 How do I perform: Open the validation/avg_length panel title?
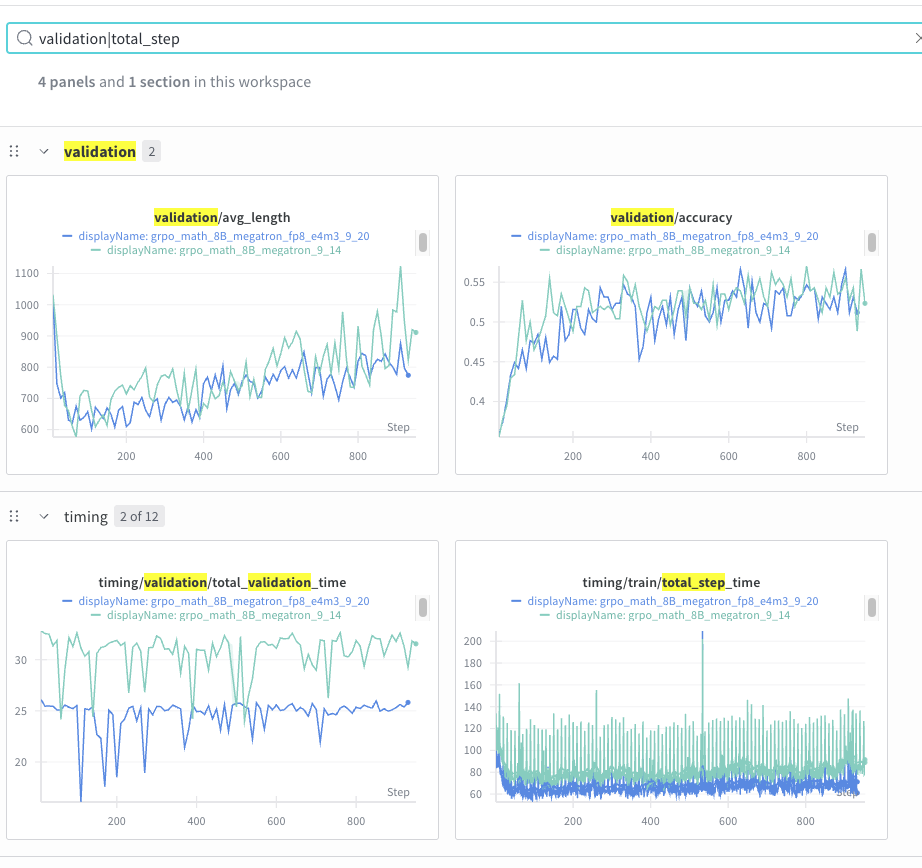(222, 217)
